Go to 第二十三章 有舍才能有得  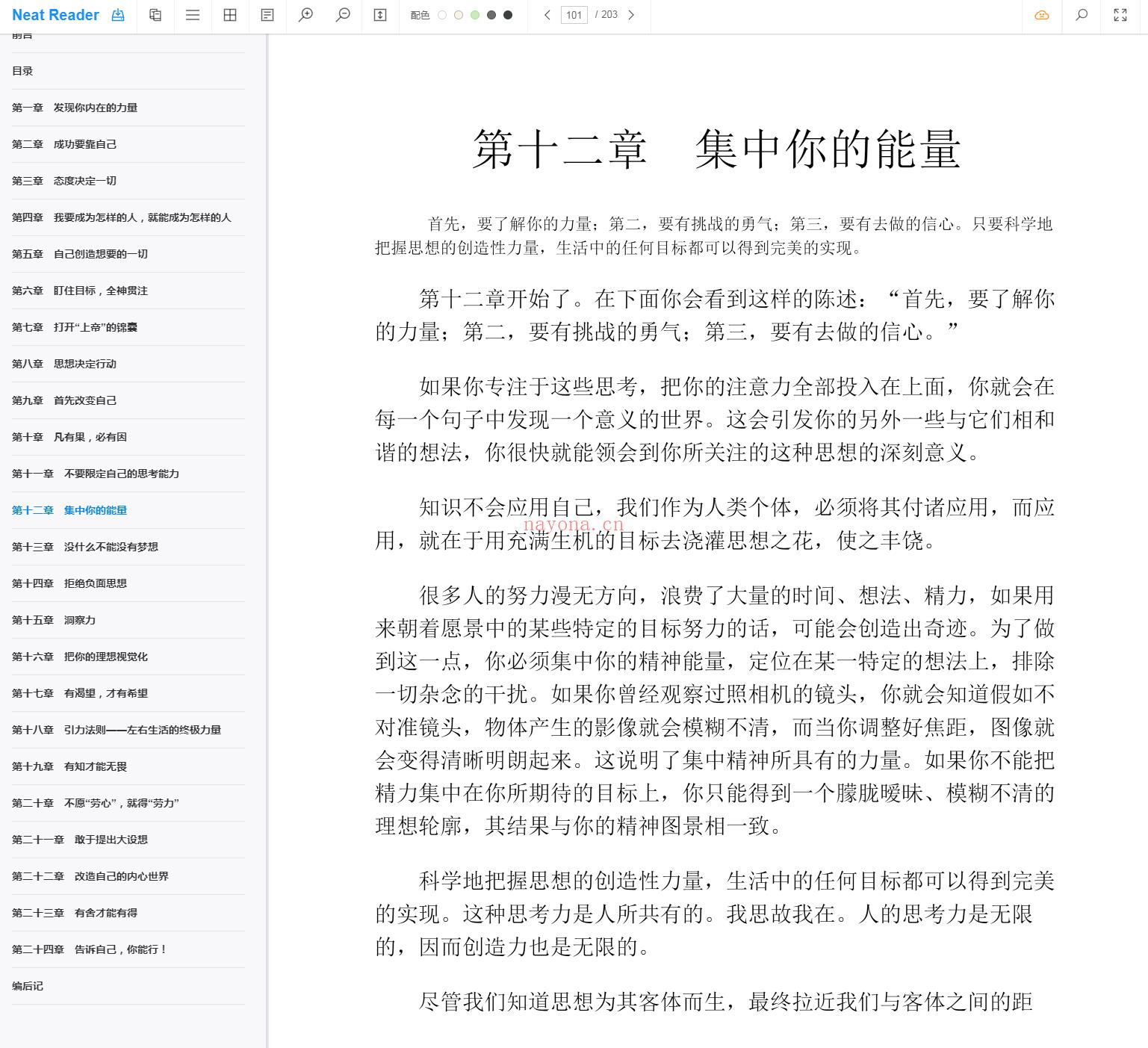click(128, 913)
